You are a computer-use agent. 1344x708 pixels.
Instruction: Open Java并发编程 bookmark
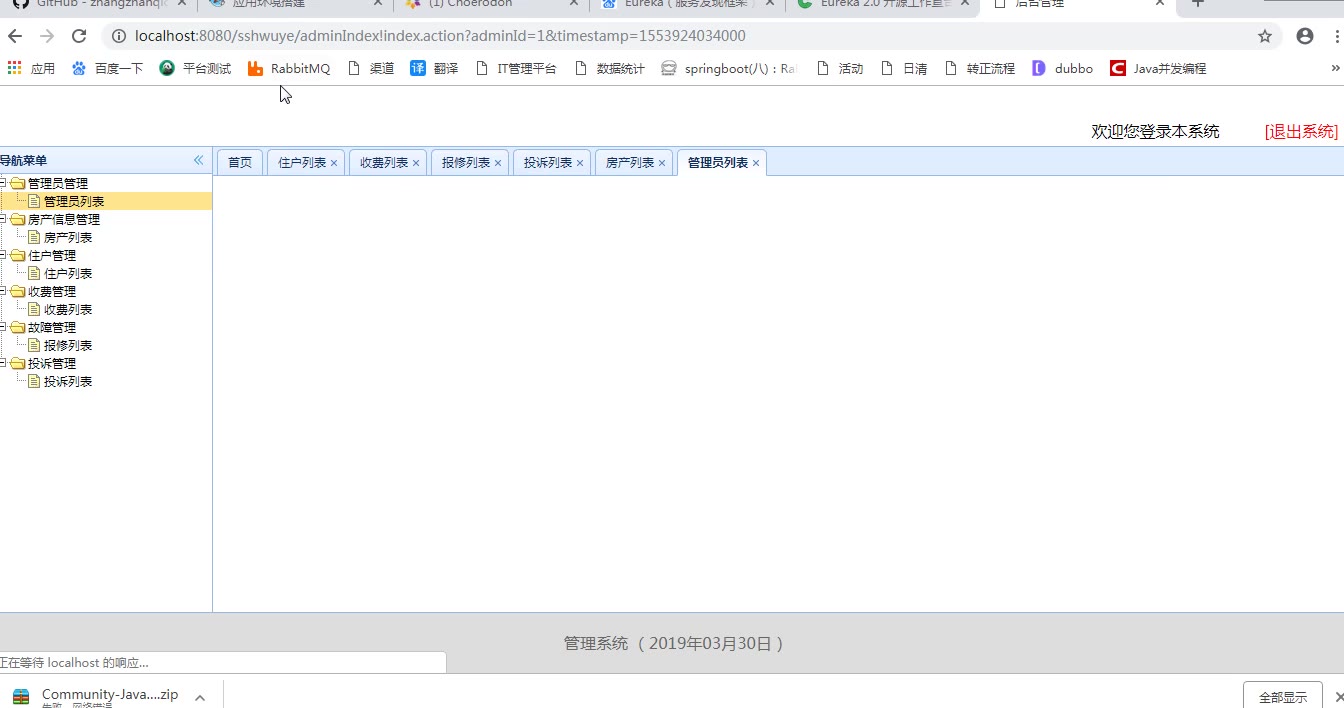(x=1158, y=68)
